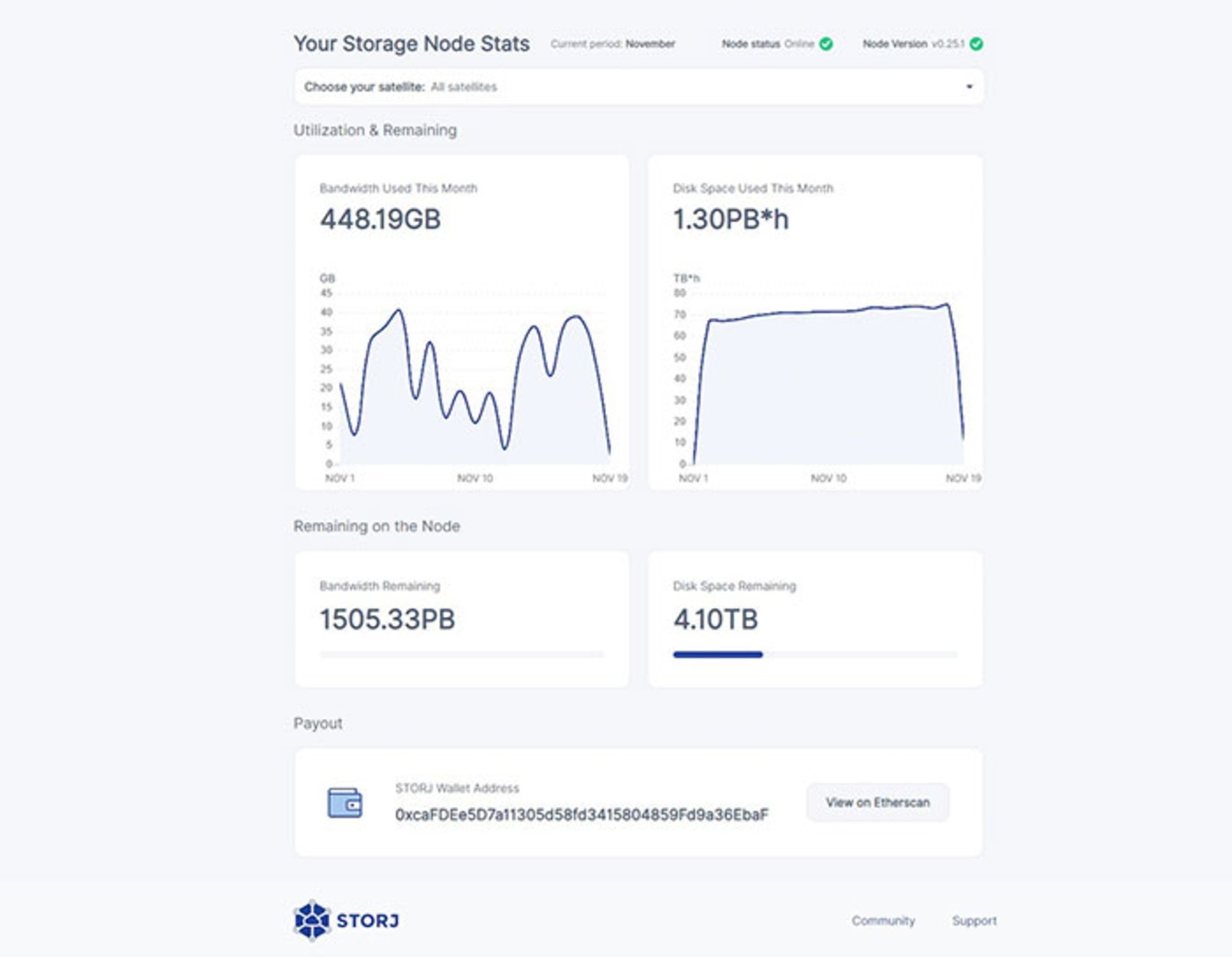The height and width of the screenshot is (957, 1232).
Task: Click the green Node status Online checkmark
Action: coord(826,44)
